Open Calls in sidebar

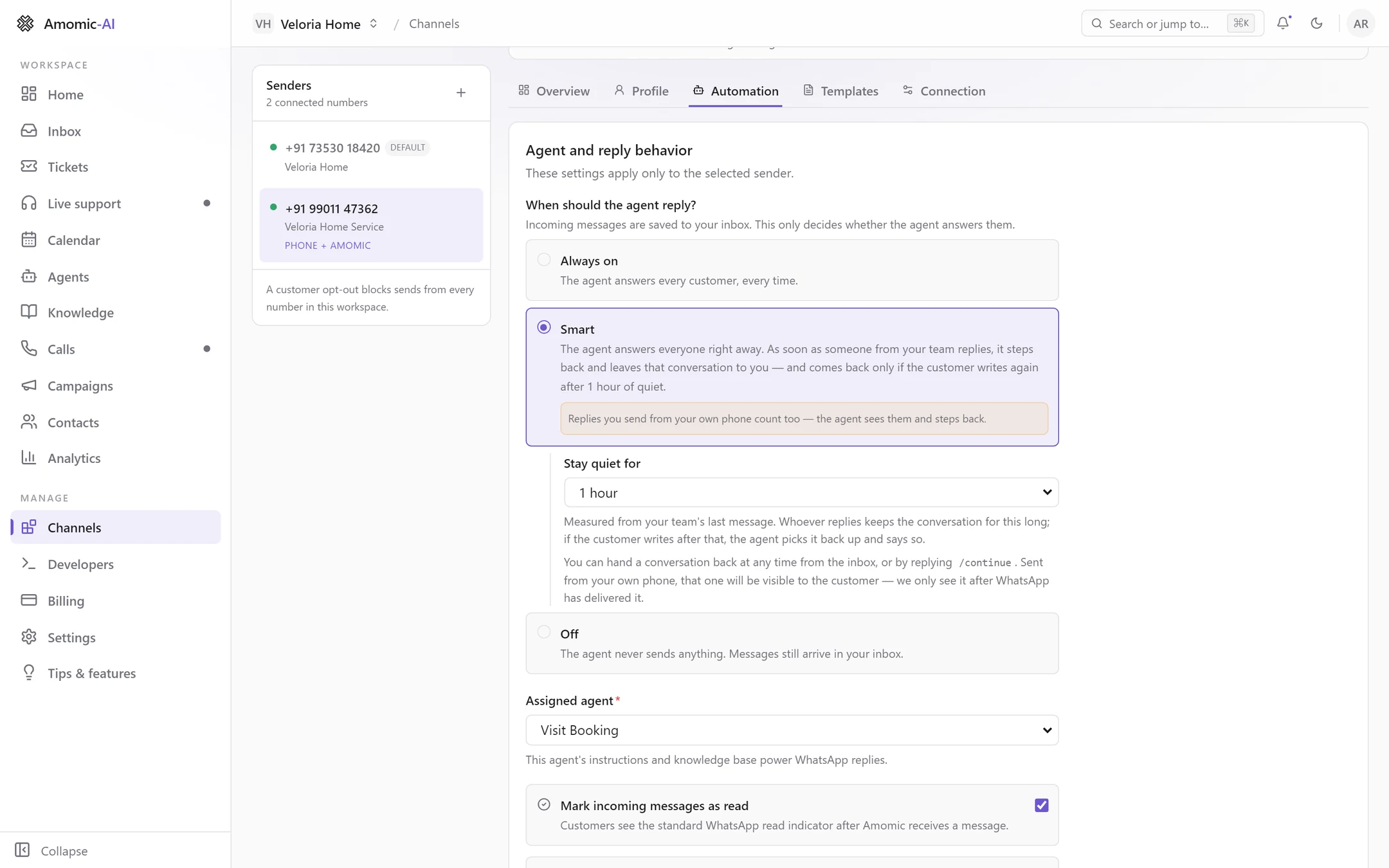click(115, 349)
